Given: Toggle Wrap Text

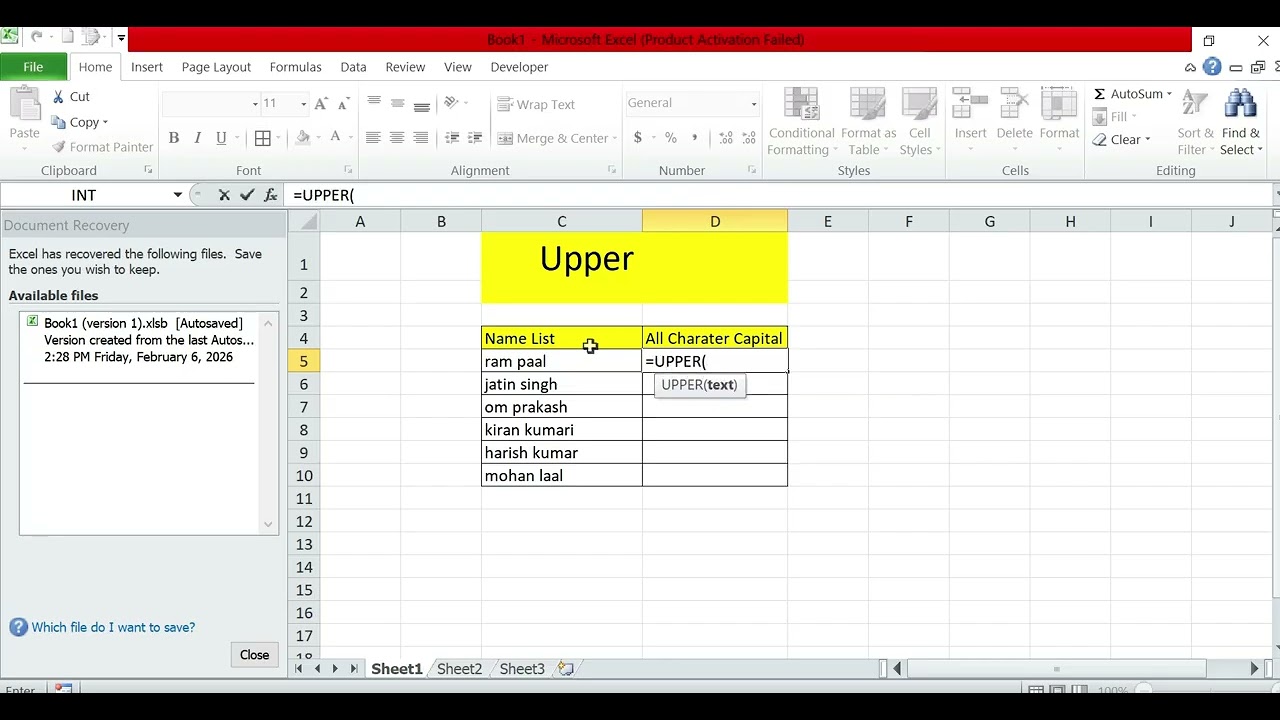Looking at the screenshot, I should [536, 104].
